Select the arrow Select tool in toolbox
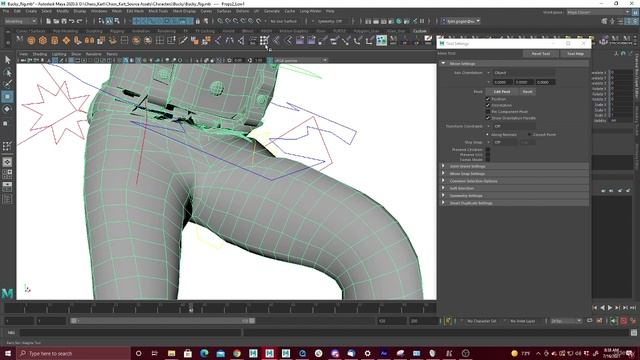Viewport: 640px width, 360px height. (x=7, y=60)
